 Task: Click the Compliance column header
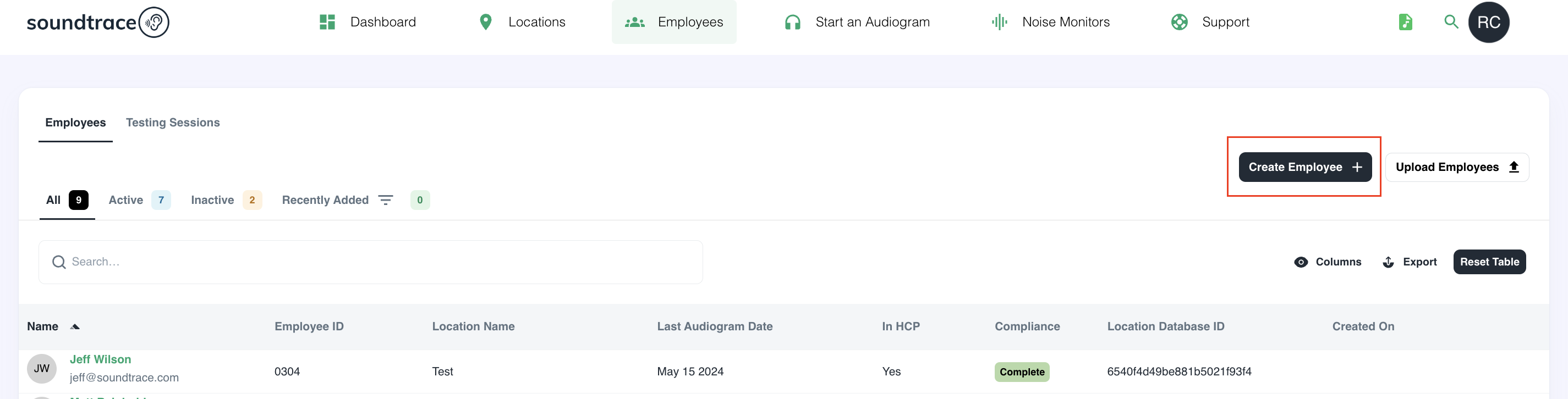(1028, 326)
